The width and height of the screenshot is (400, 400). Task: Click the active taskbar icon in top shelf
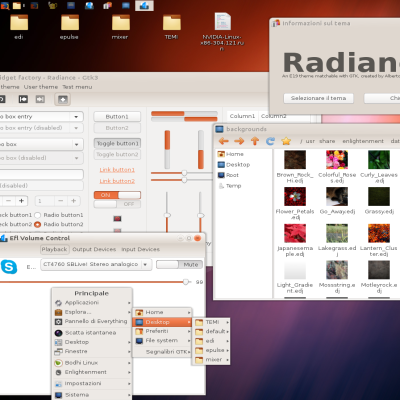tap(144, 5)
